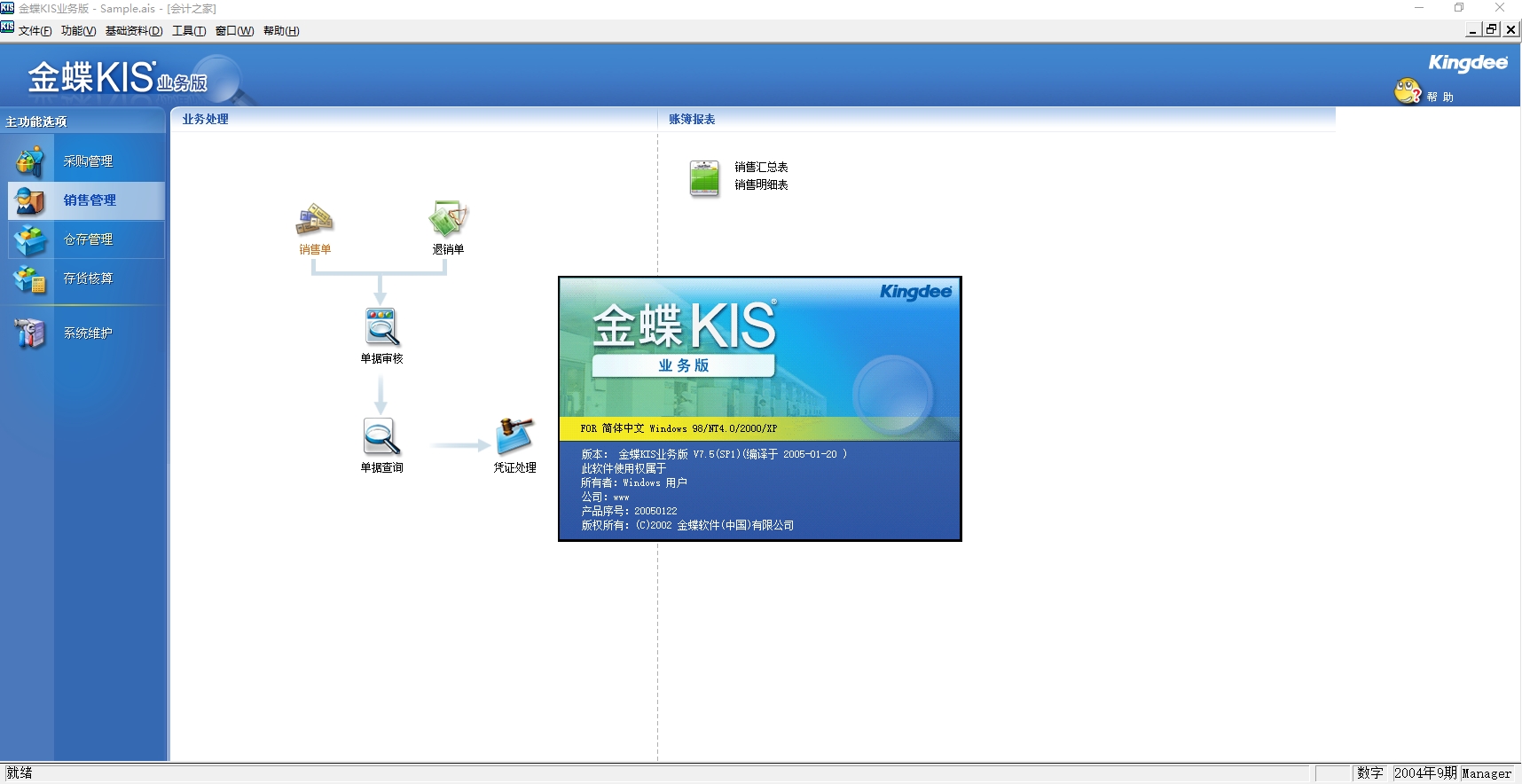Click the Kingdee logo in top banner

1468,62
